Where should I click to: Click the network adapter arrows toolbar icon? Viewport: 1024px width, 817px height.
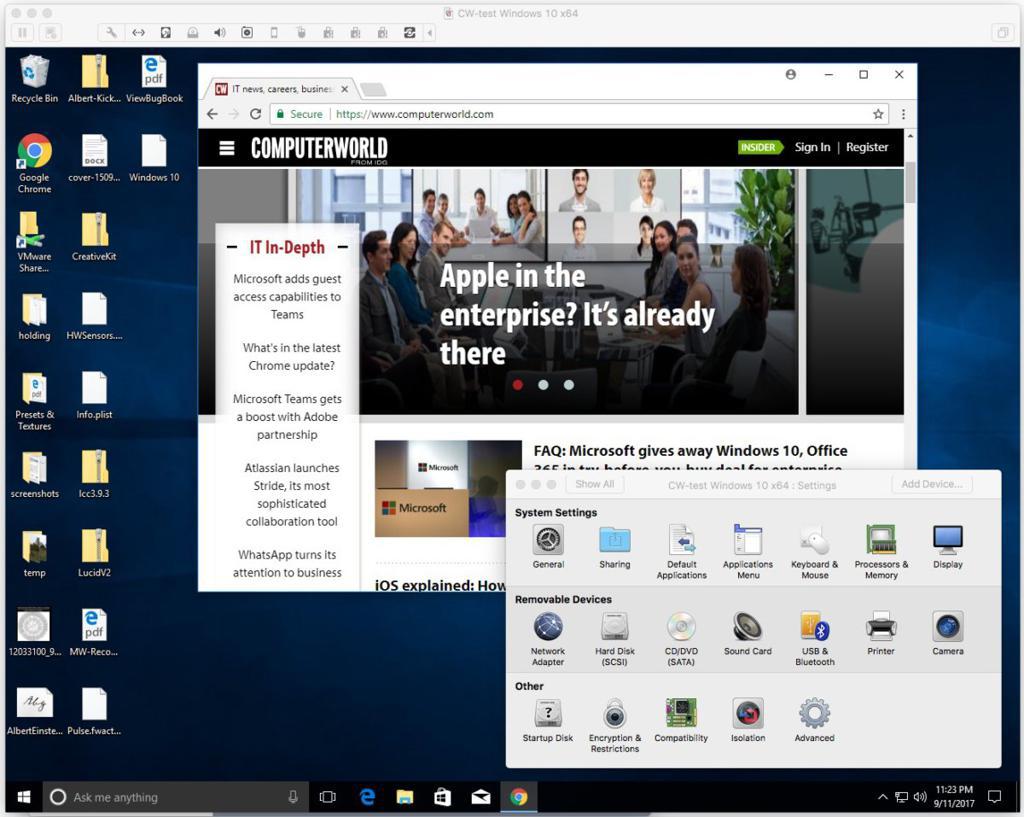click(x=138, y=32)
